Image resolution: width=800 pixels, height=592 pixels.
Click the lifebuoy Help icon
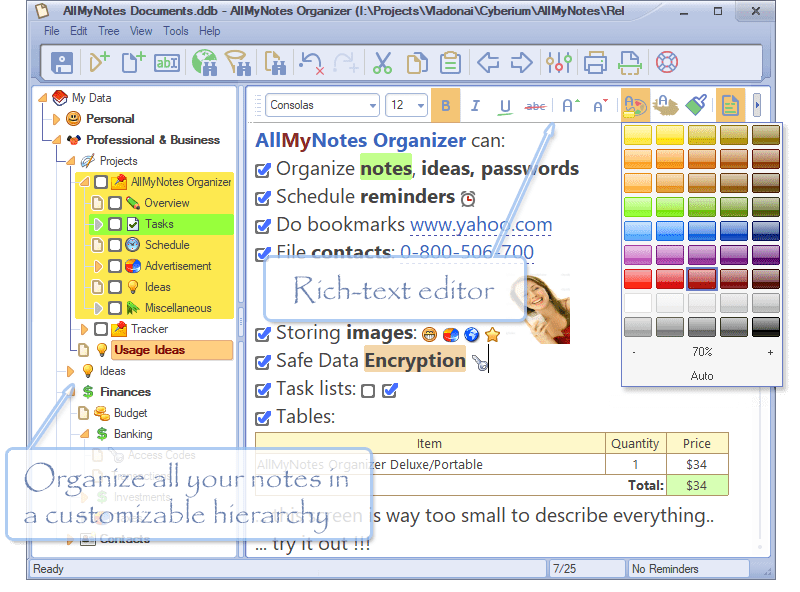point(667,63)
